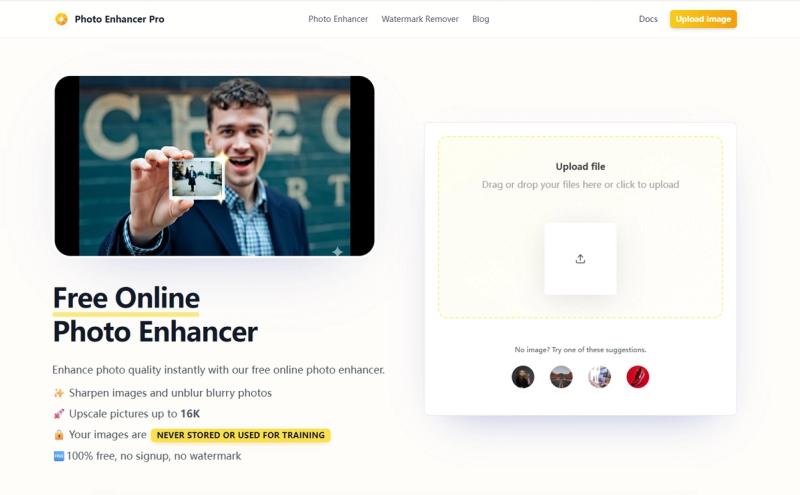Click the dashed Upload file drop area
The image size is (800, 495).
point(580,227)
